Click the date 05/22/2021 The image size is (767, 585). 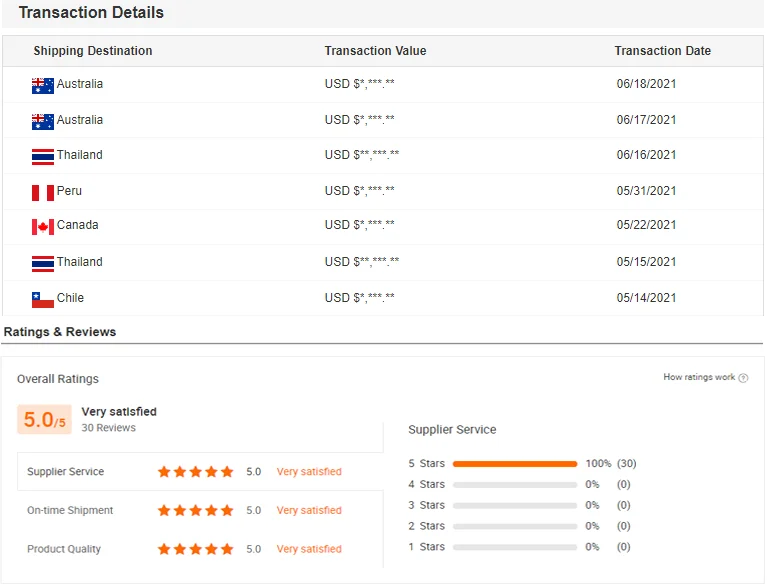pyautogui.click(x=646, y=225)
